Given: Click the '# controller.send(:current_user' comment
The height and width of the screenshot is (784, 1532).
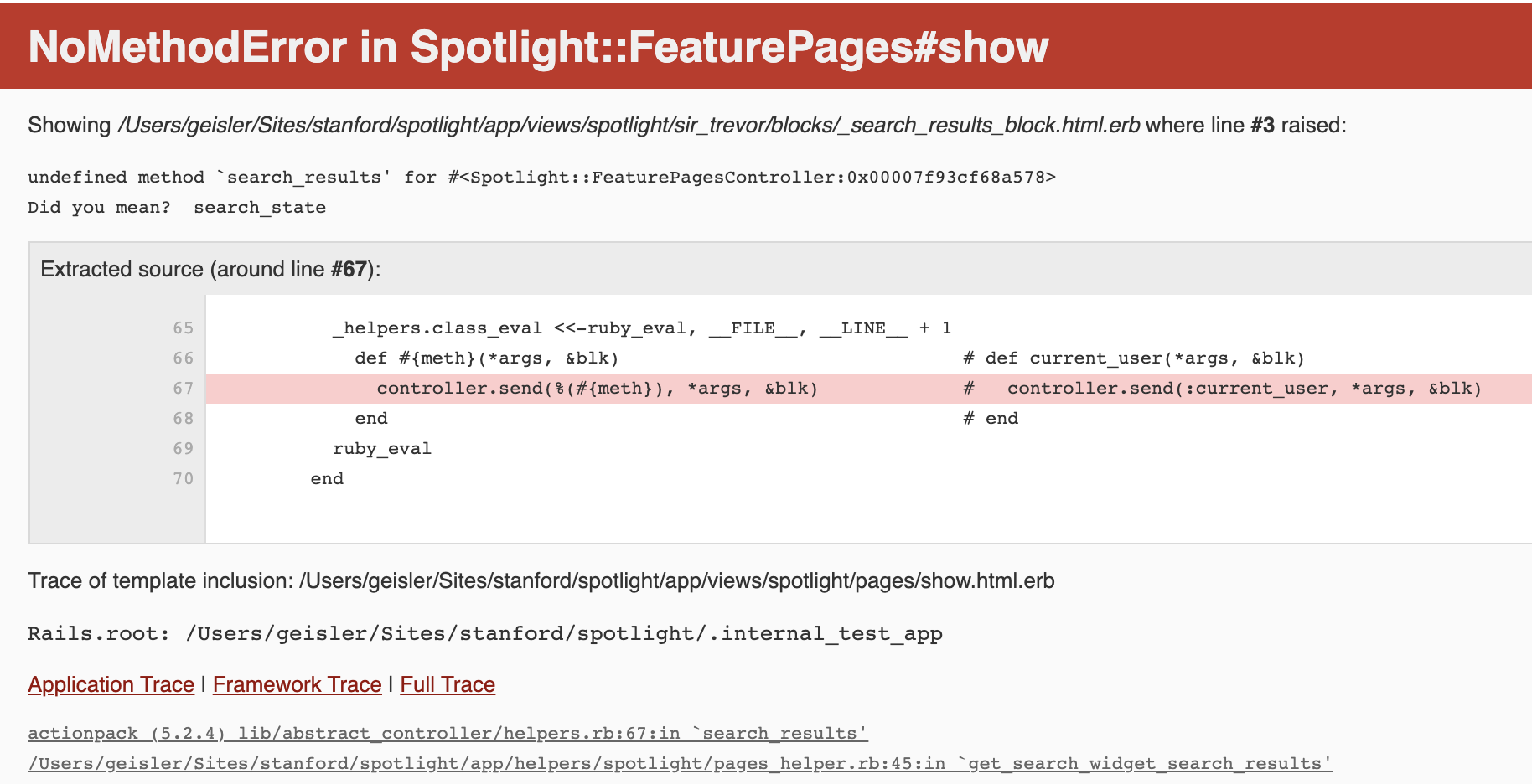Looking at the screenshot, I should click(1223, 388).
